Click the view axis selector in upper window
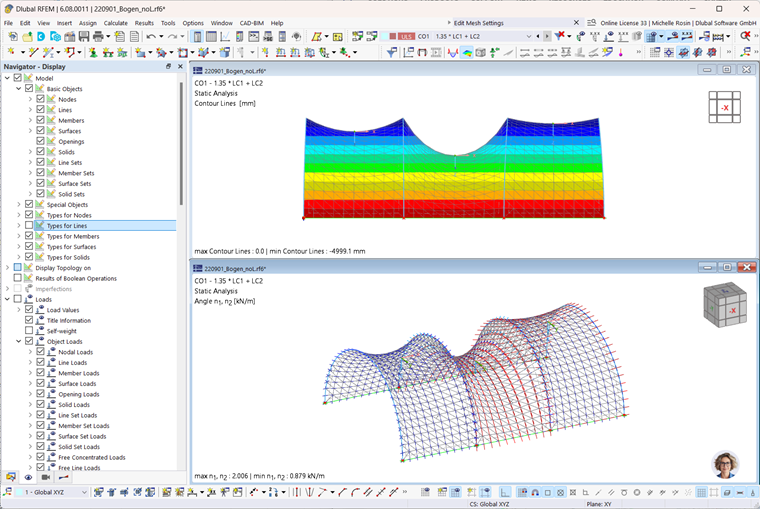Viewport: 760px width, 509px height. coord(725,107)
